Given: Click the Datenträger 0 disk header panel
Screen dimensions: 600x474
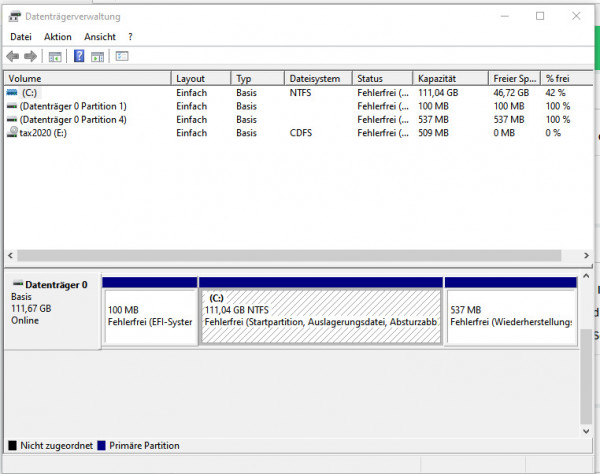Looking at the screenshot, I should 52,311.
